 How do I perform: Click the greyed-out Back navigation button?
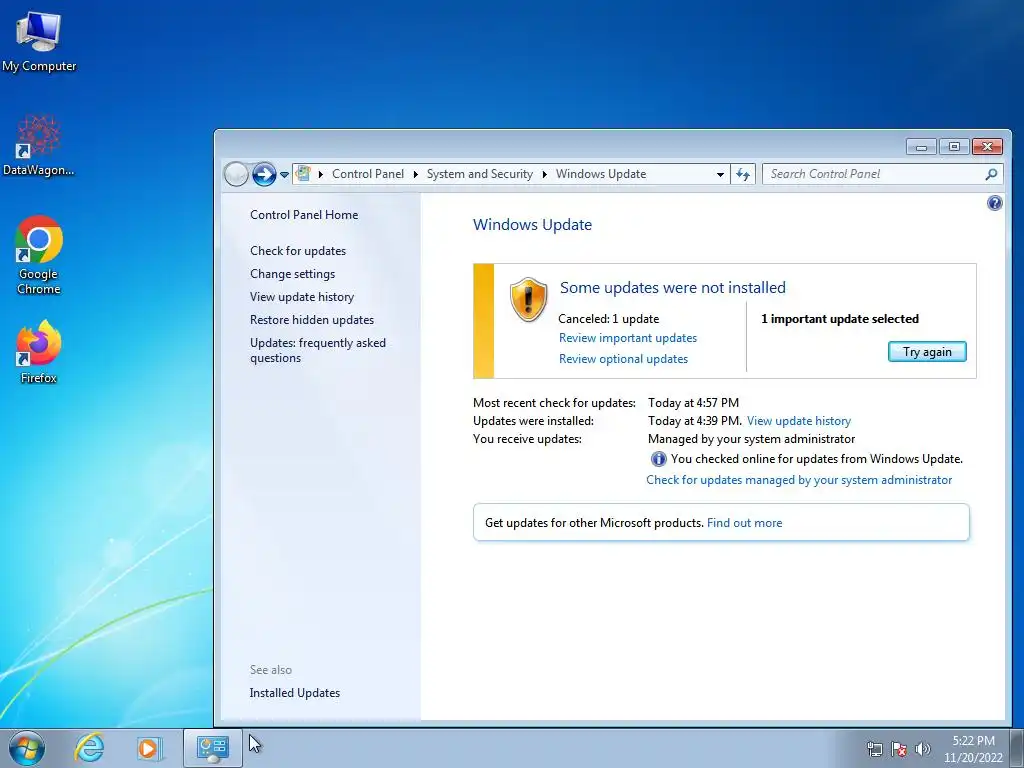click(236, 174)
